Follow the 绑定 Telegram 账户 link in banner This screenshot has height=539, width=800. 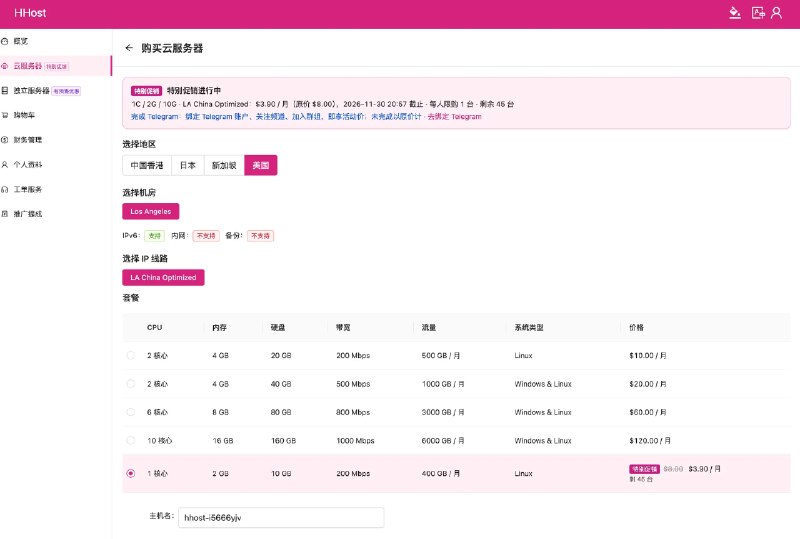click(x=218, y=116)
